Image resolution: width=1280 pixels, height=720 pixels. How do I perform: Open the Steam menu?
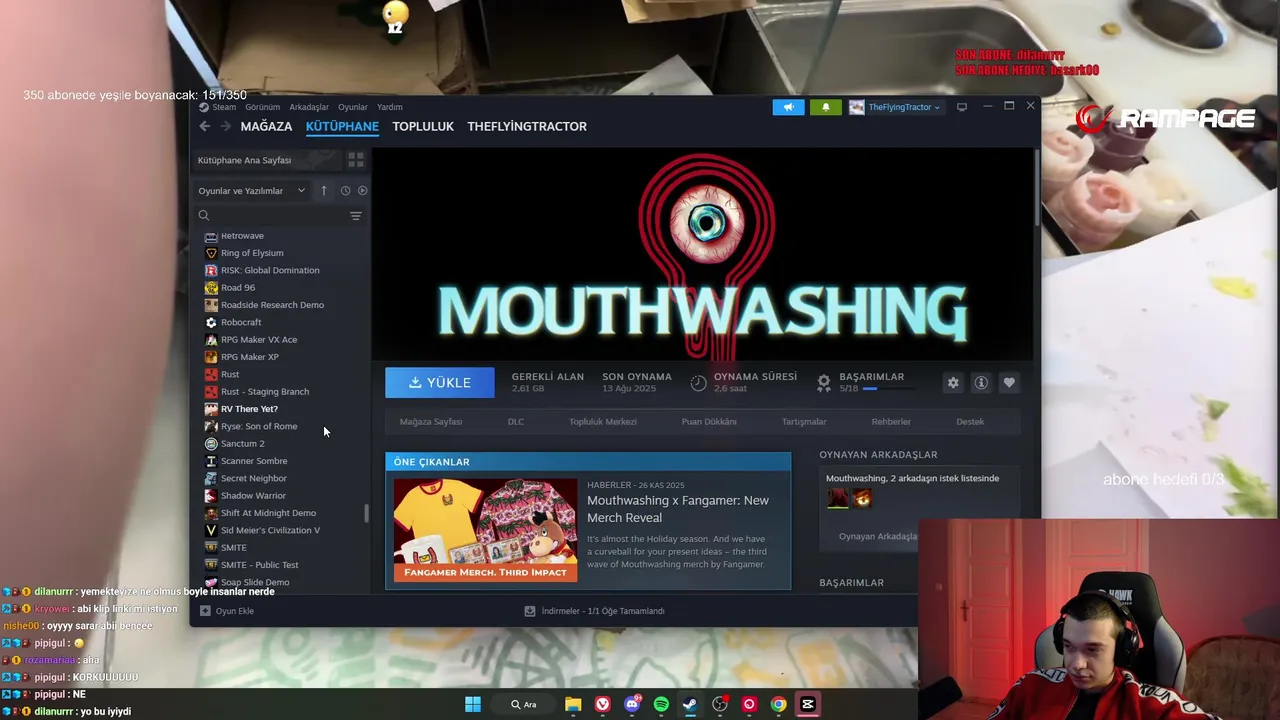(218, 107)
